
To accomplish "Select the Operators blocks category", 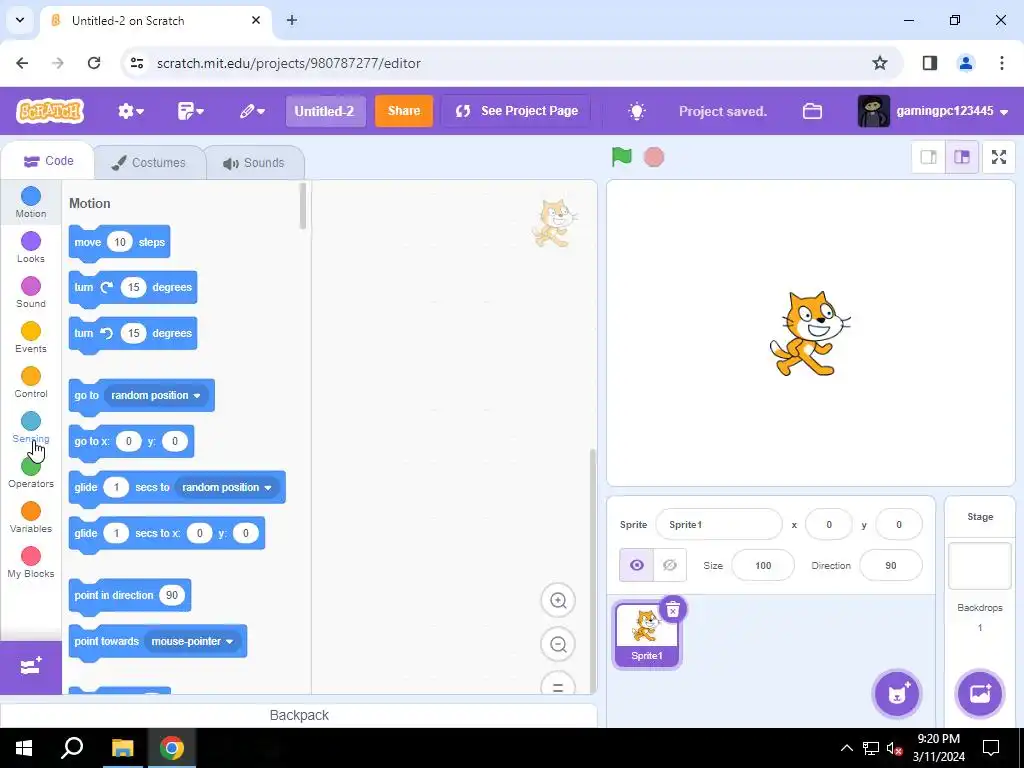I will pyautogui.click(x=31, y=472).
